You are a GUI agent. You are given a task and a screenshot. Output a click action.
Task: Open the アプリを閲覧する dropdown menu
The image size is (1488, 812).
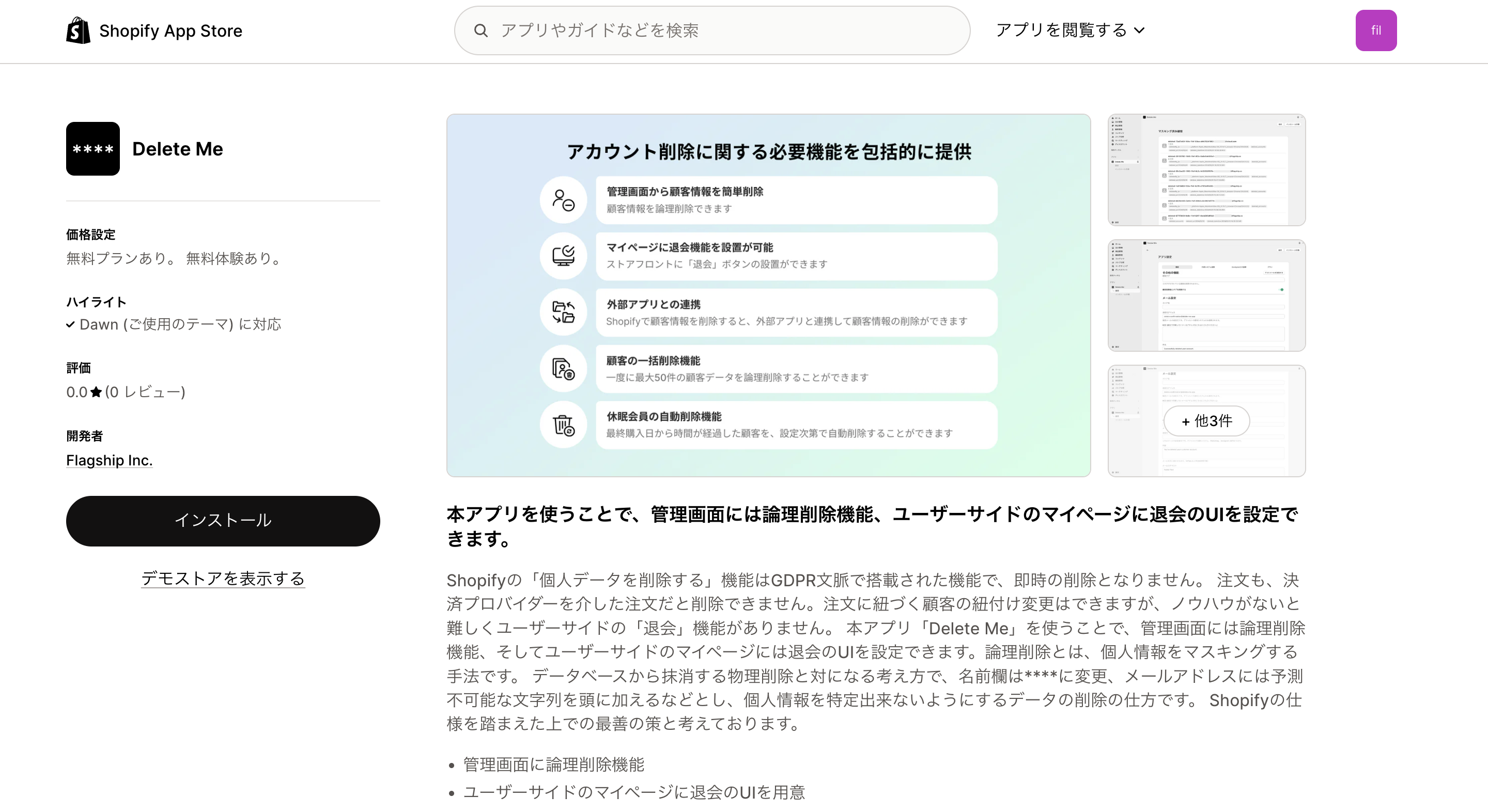click(1070, 30)
